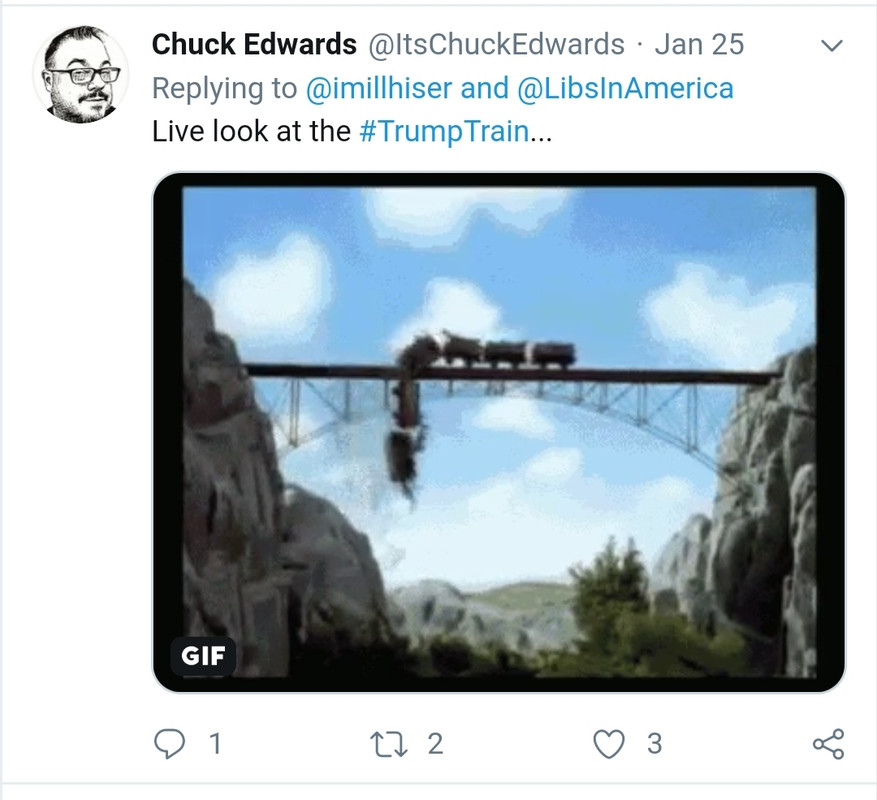Viewport: 877px width, 800px height.
Task: Open the #TrumpTrain hashtag
Action: tap(444, 132)
